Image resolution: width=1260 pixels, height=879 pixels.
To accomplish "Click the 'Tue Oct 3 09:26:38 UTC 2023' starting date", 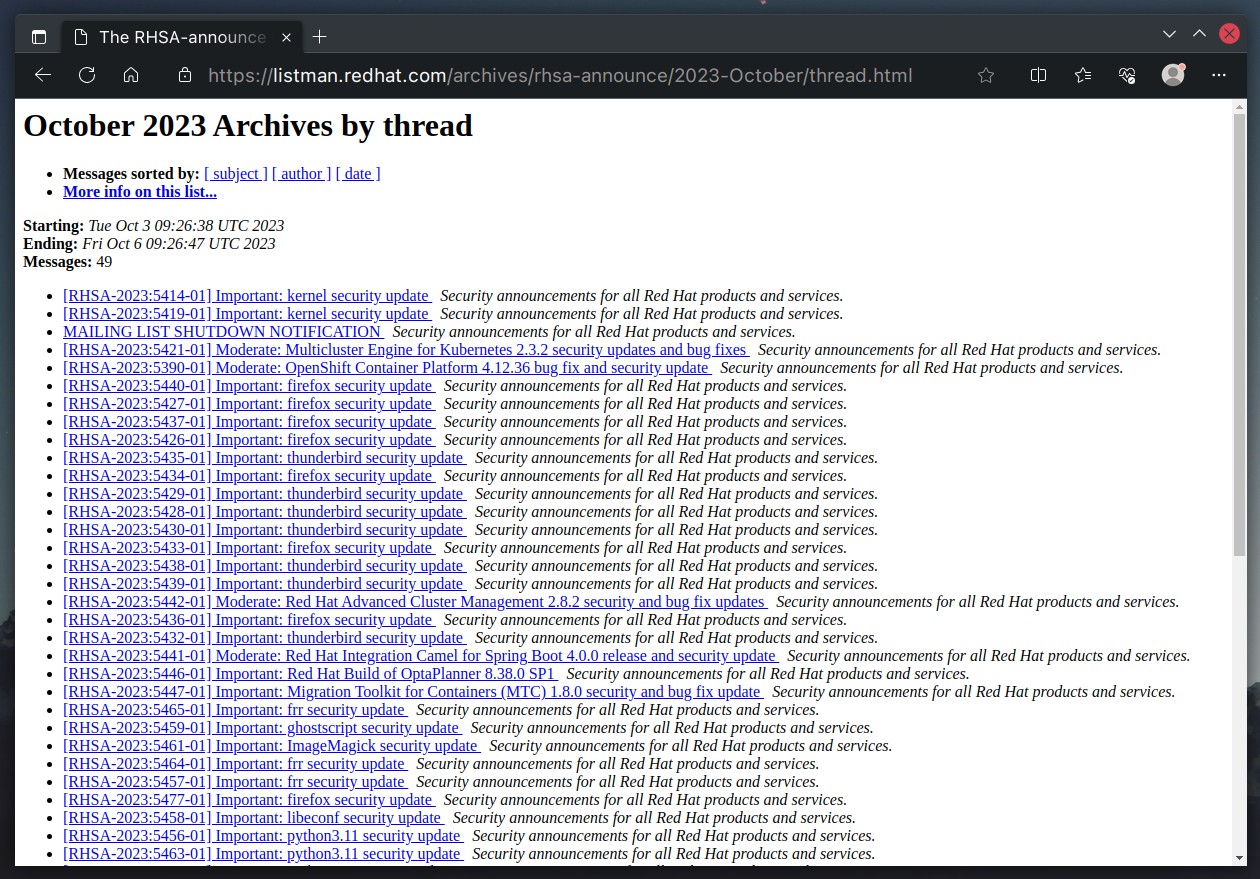I will click(x=186, y=226).
